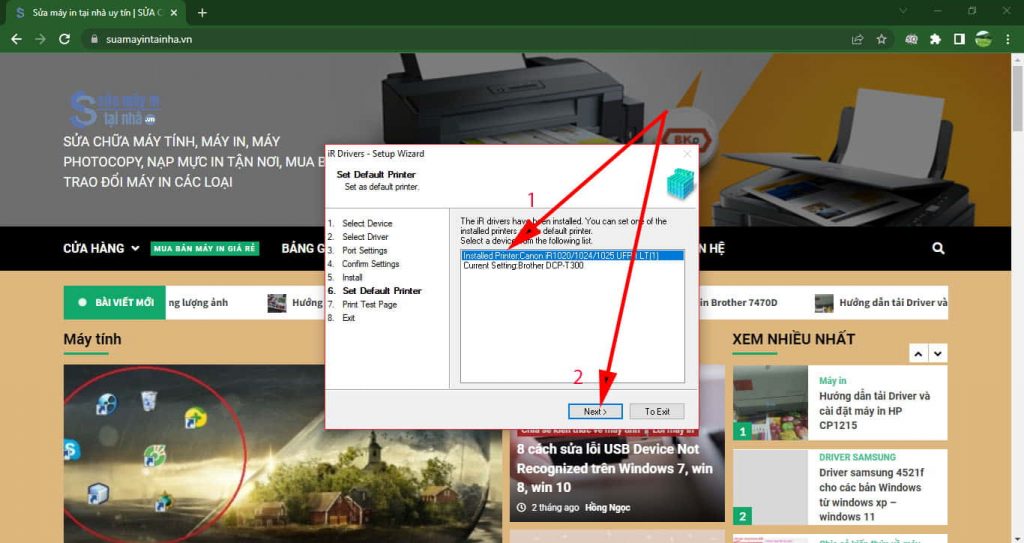Open the Máy tính section heading
The image size is (1024, 543).
coord(92,339)
